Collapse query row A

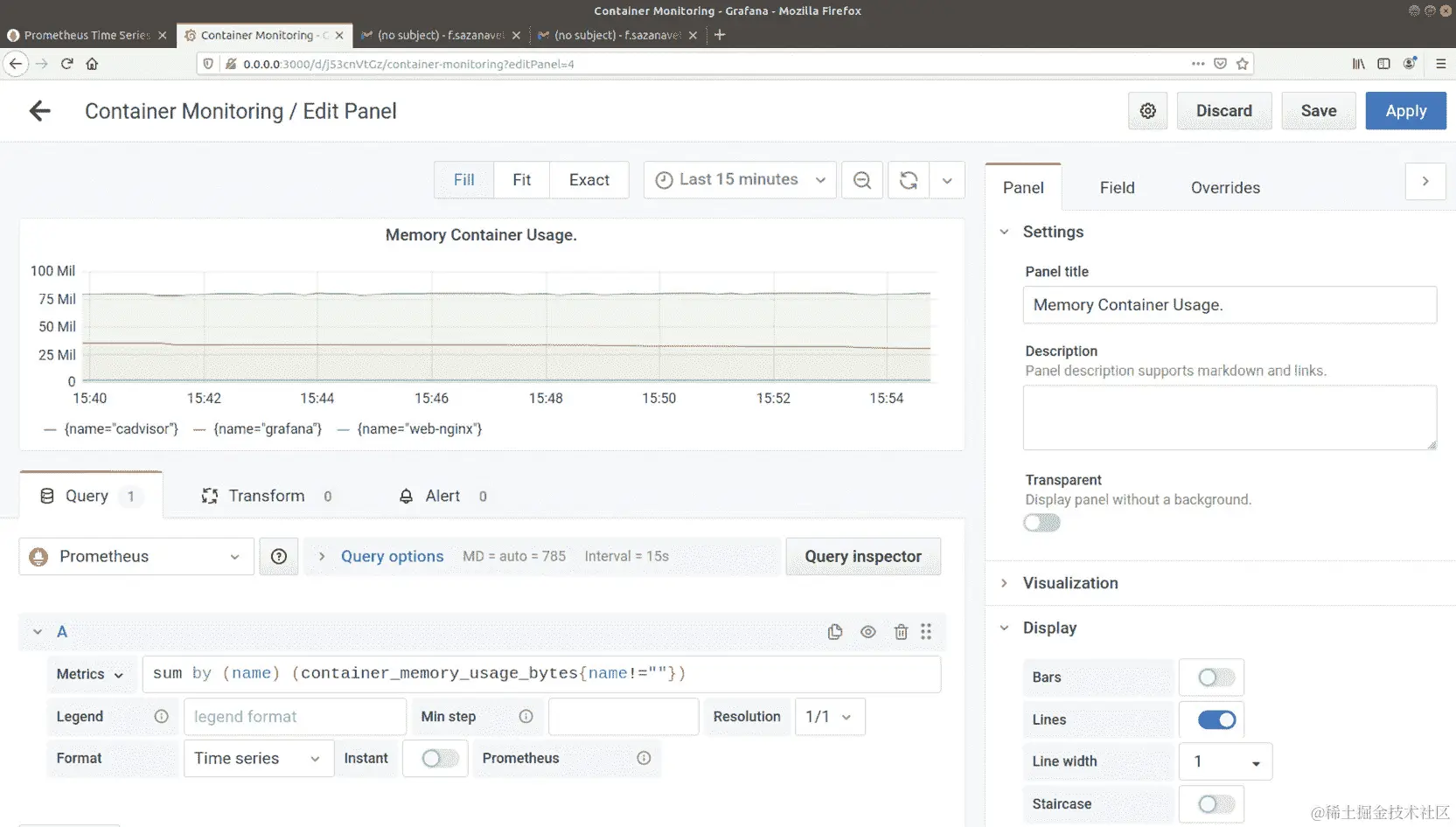tap(38, 632)
